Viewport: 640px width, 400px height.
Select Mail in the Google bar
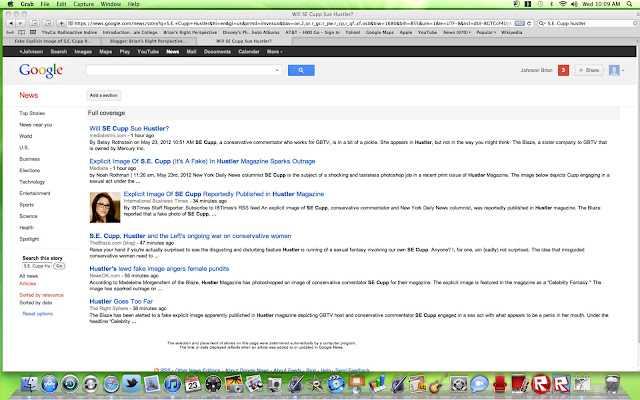tap(191, 52)
